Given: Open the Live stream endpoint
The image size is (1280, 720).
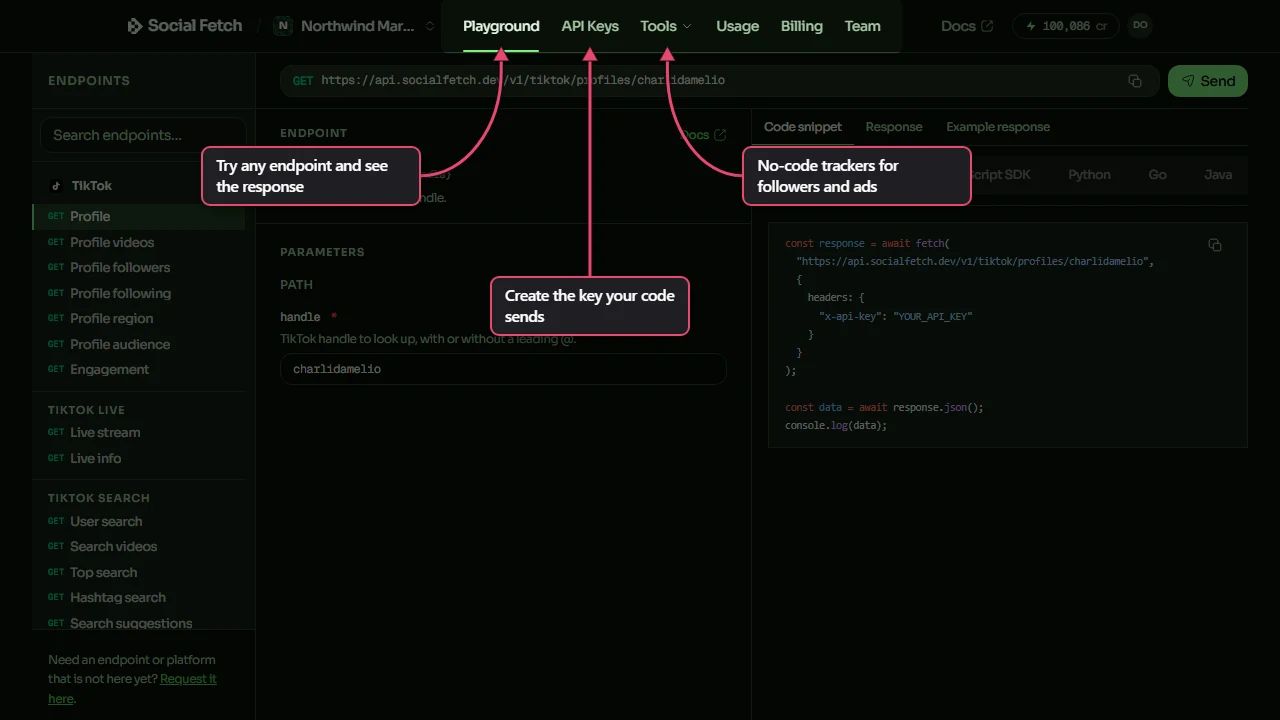Looking at the screenshot, I should (x=139, y=432).
